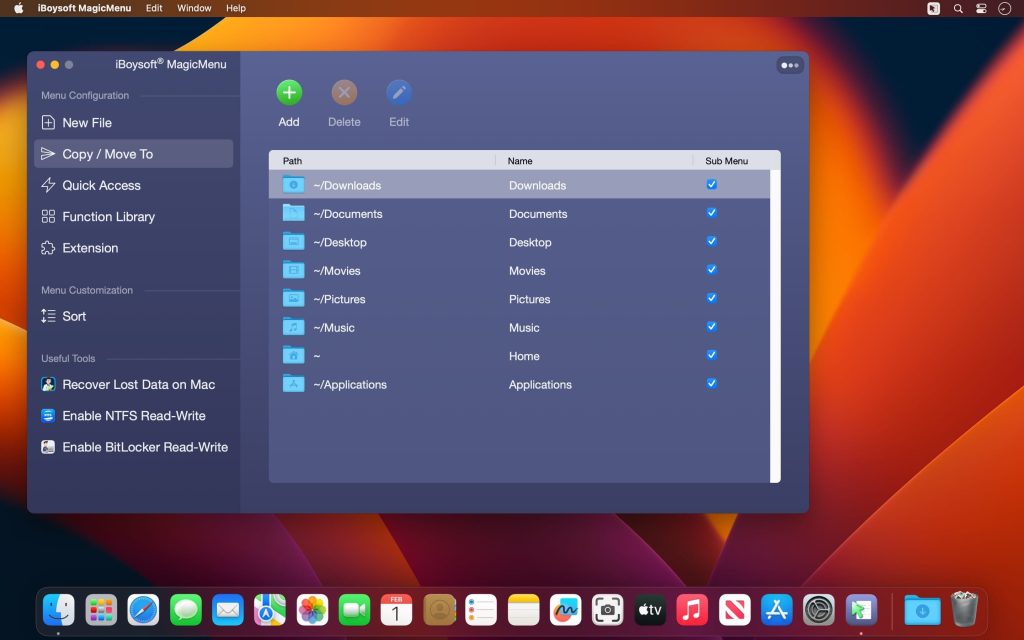This screenshot has width=1024, height=640.
Task: Click the Add button
Action: point(288,92)
